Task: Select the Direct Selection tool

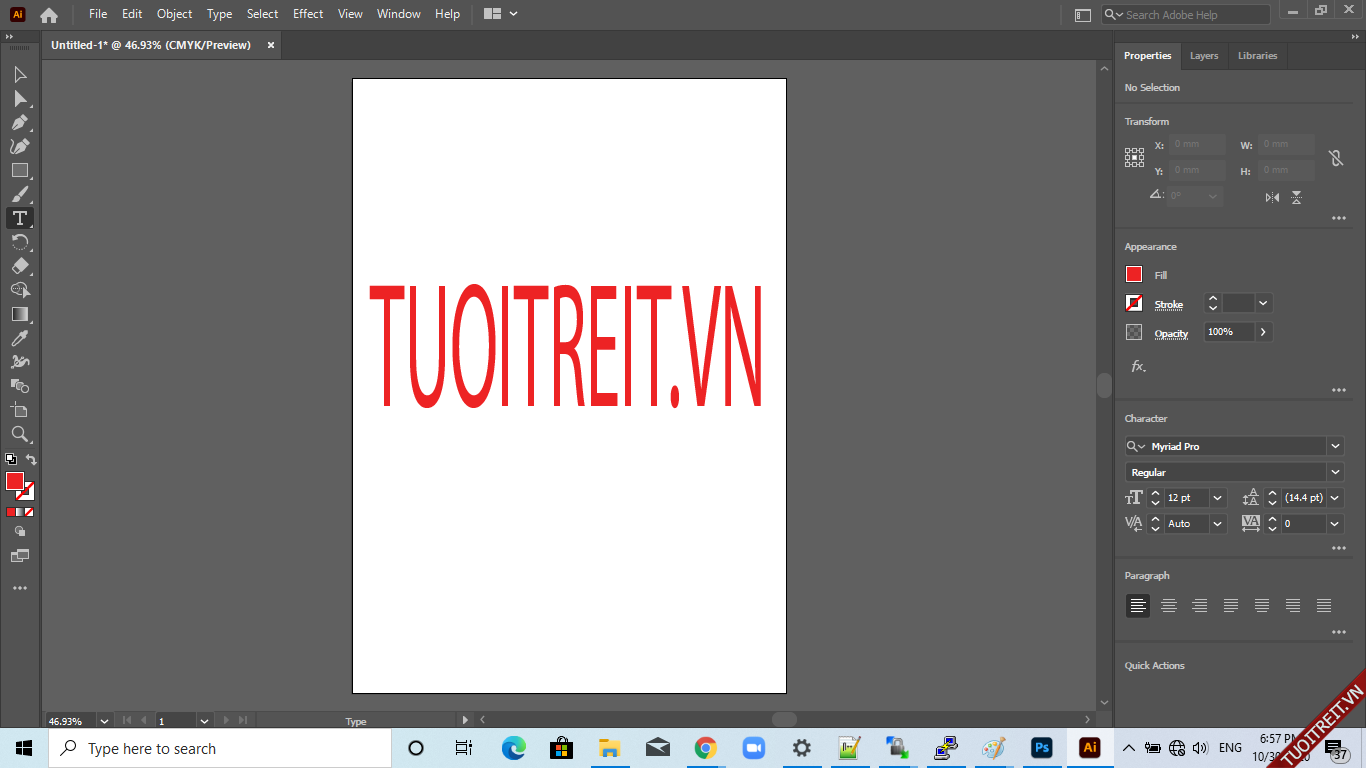Action: 19,98
